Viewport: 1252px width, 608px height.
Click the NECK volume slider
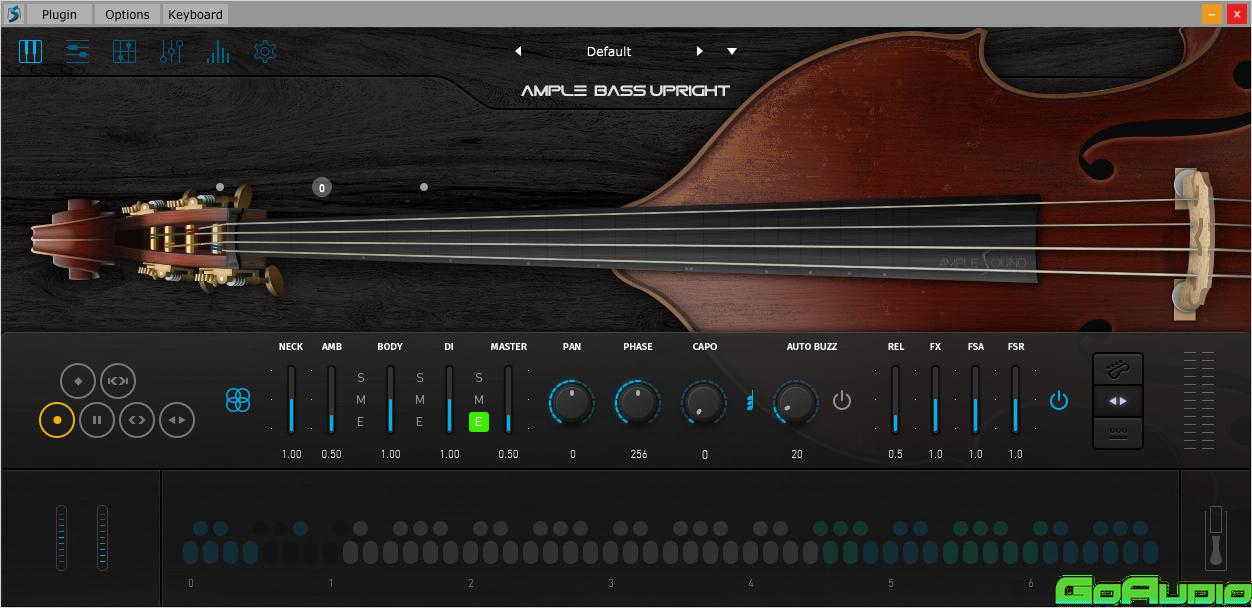(x=291, y=399)
